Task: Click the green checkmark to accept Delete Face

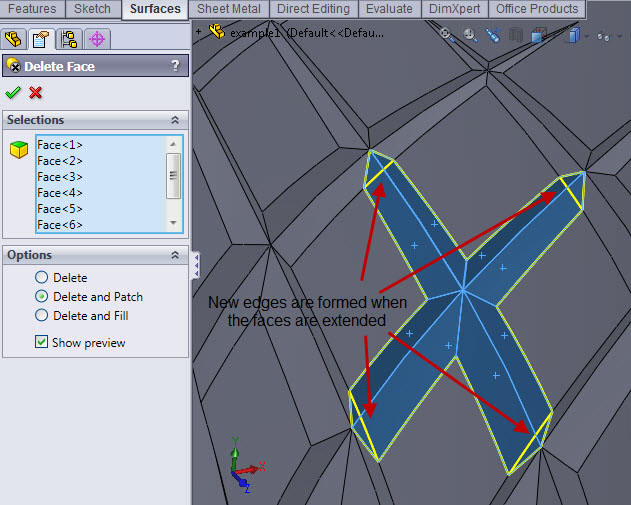Action: [x=13, y=93]
